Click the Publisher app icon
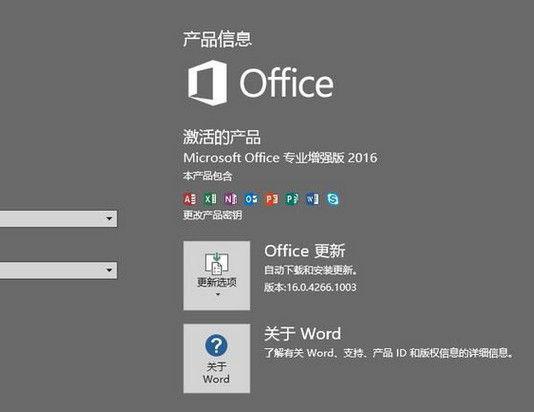 (292, 199)
